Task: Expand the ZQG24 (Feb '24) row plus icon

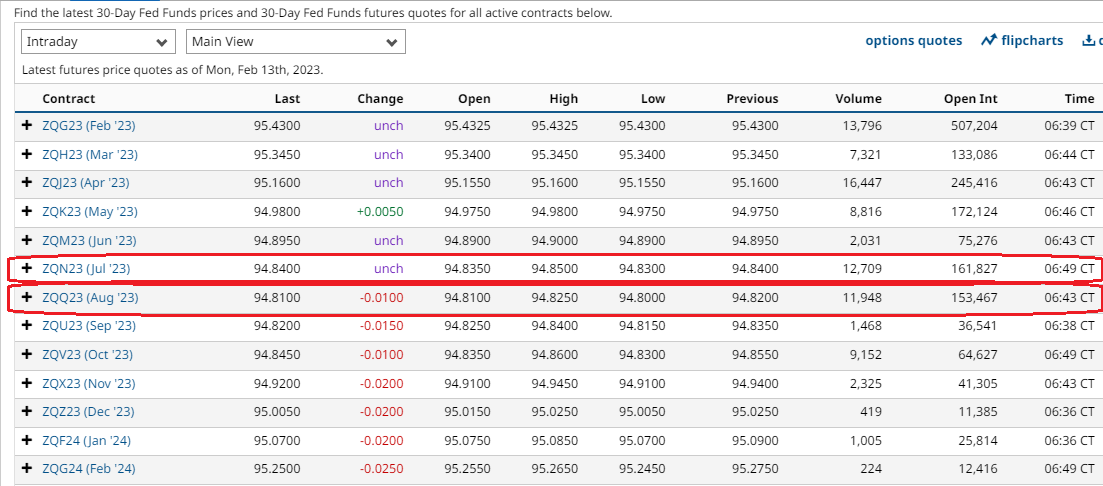Action: [27, 469]
